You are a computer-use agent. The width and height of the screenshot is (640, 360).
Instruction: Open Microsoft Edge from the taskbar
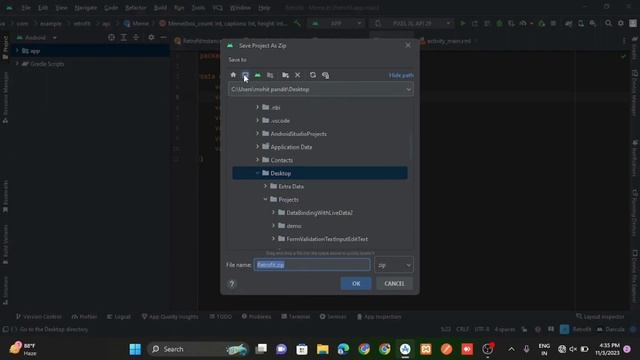tap(343, 349)
